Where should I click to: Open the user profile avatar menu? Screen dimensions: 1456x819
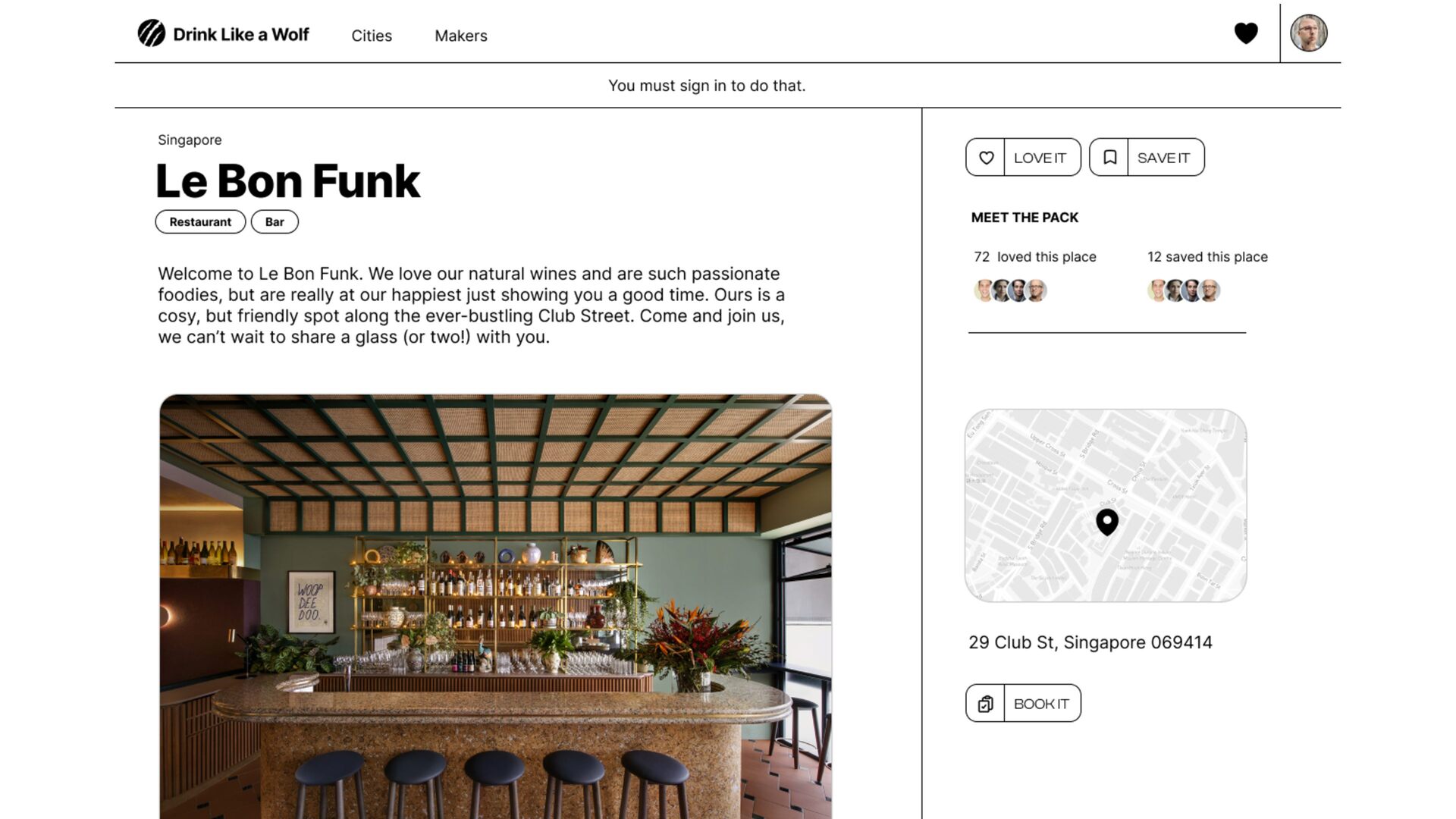[x=1309, y=33]
